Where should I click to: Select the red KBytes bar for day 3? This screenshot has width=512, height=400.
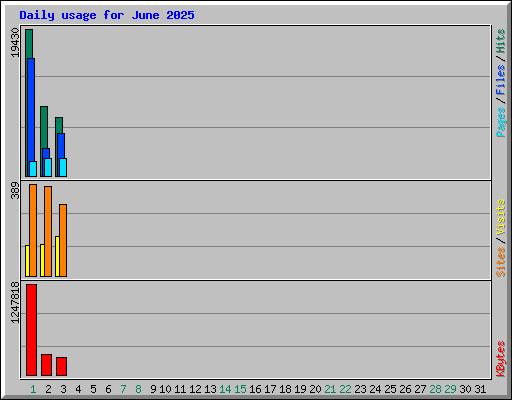(x=61, y=366)
